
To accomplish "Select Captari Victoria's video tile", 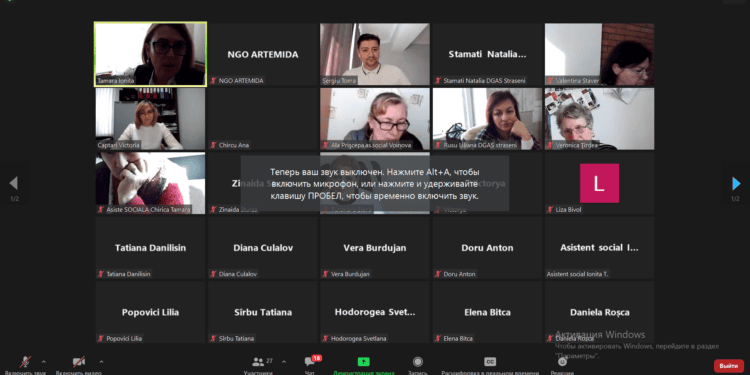I will (150, 119).
